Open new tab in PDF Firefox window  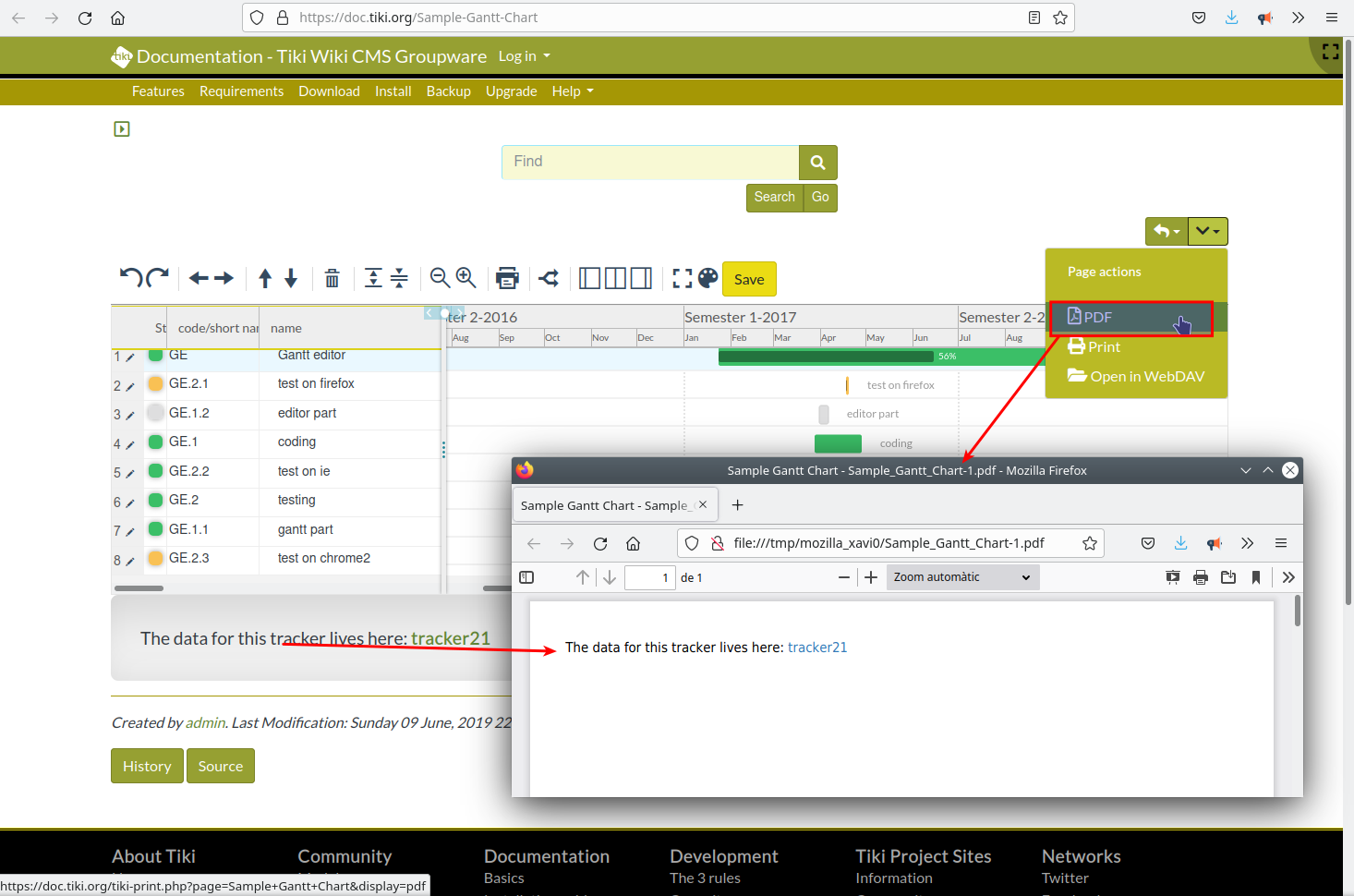[737, 505]
